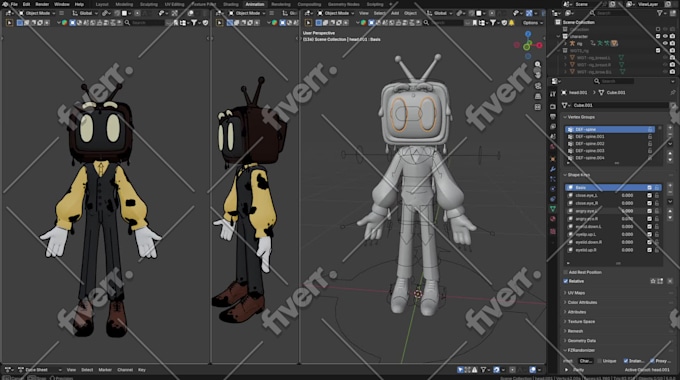Screen dimensions: 680x380
Task: Select vertex group DEF-spine.003
Action: [609, 151]
